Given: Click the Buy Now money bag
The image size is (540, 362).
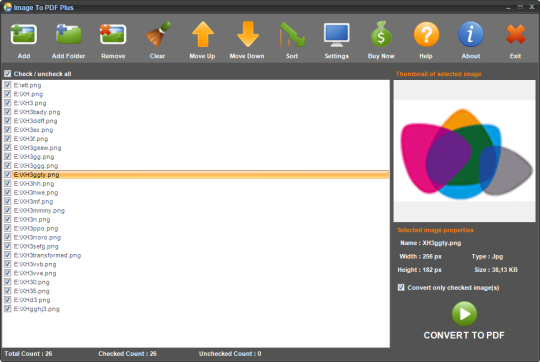Looking at the screenshot, I should point(381,34).
